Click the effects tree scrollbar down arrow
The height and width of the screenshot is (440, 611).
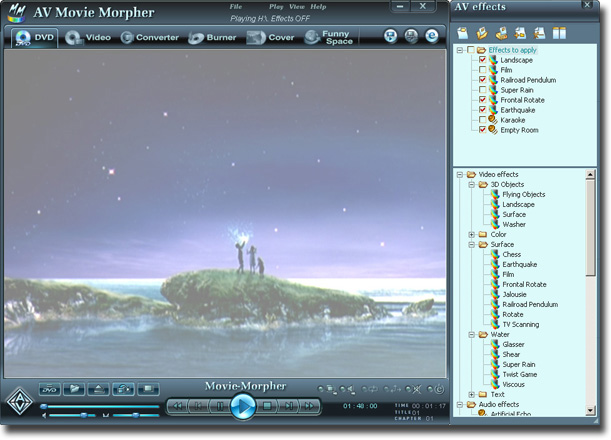point(590,410)
